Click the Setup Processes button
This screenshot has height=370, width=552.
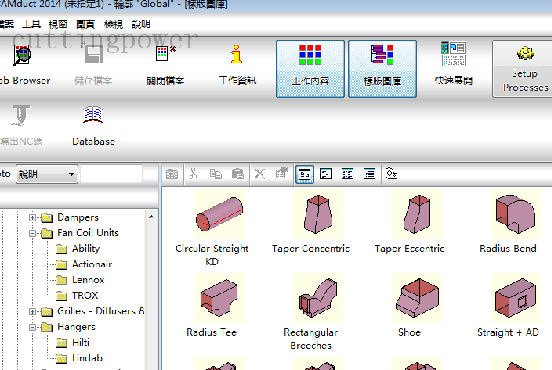tap(524, 69)
